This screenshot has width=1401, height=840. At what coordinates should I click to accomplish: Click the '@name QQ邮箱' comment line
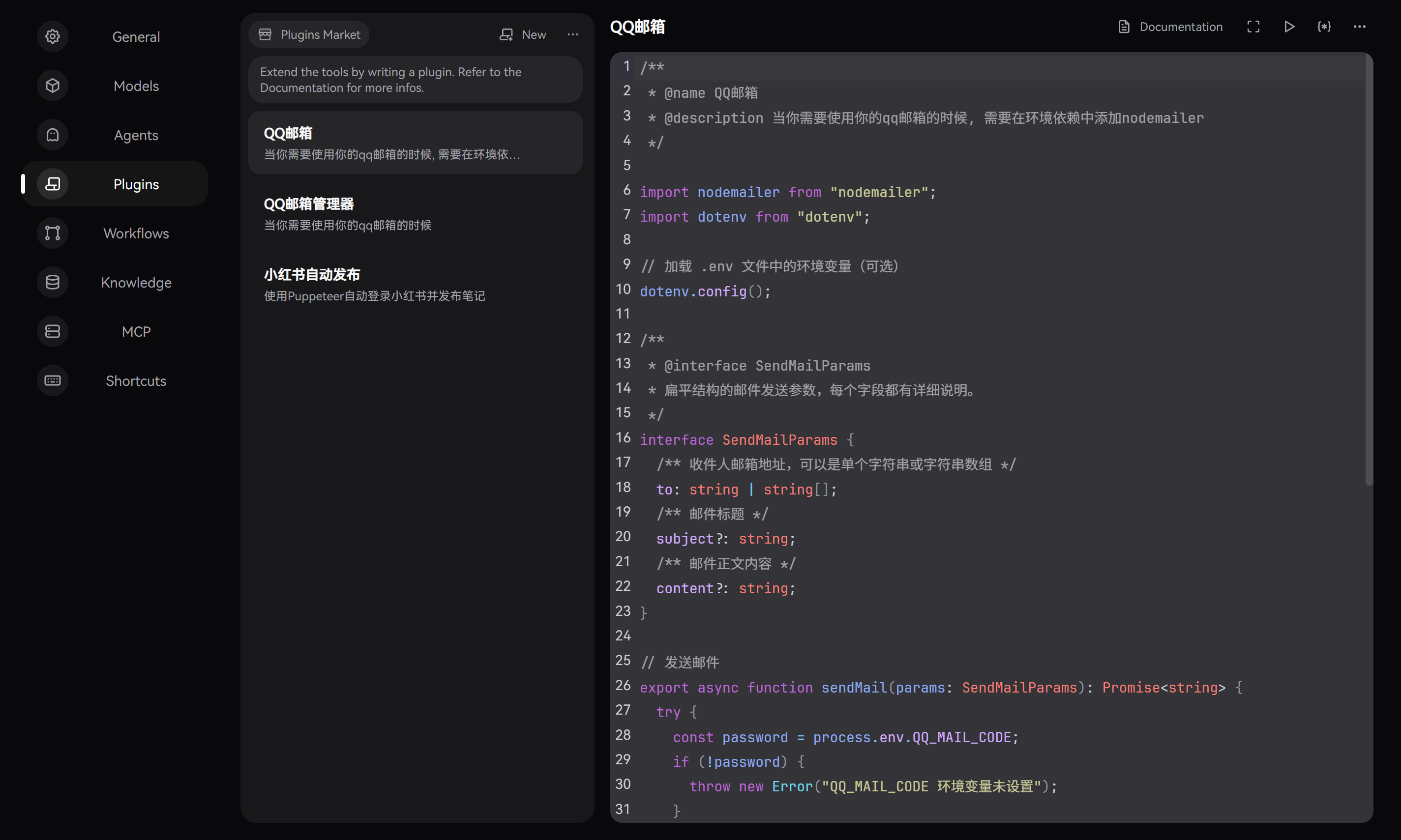pyautogui.click(x=702, y=93)
